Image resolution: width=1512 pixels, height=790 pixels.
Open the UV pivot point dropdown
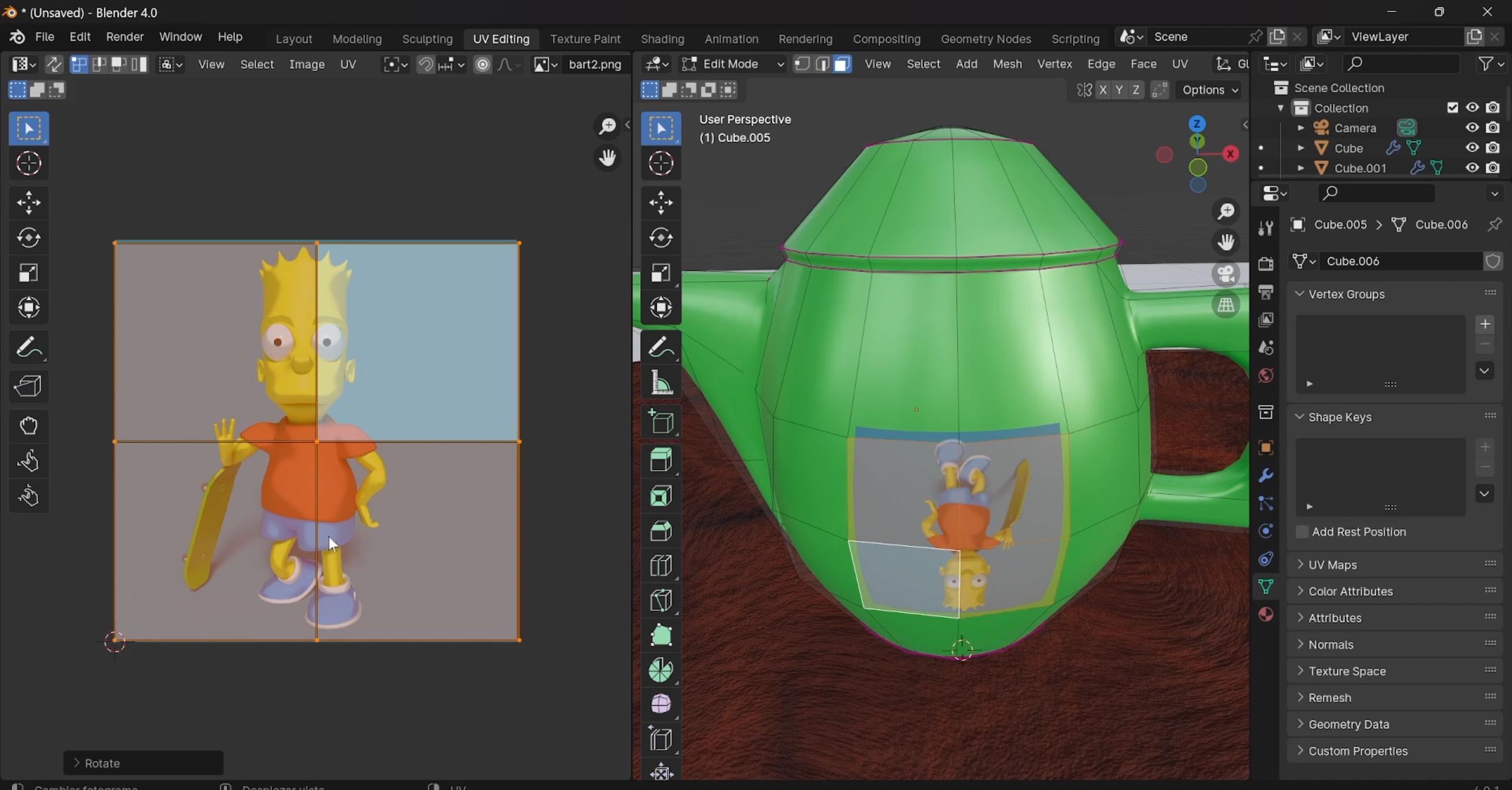click(x=395, y=64)
